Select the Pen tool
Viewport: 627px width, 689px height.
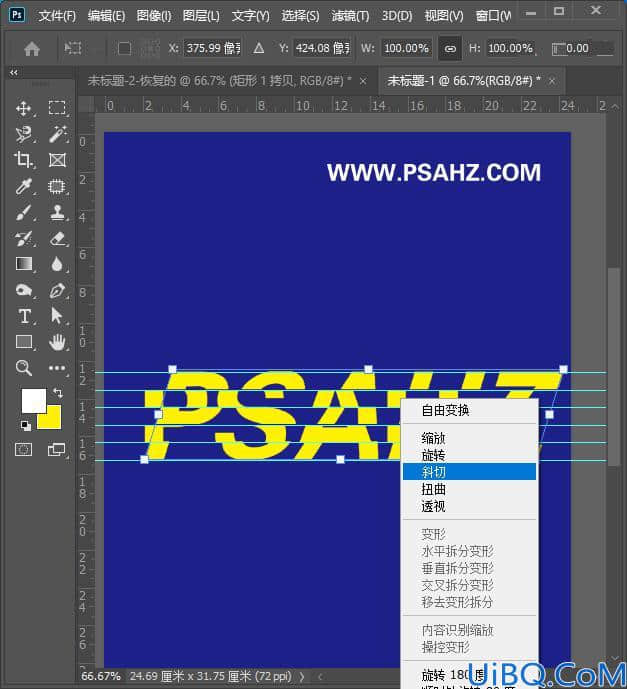[x=57, y=290]
